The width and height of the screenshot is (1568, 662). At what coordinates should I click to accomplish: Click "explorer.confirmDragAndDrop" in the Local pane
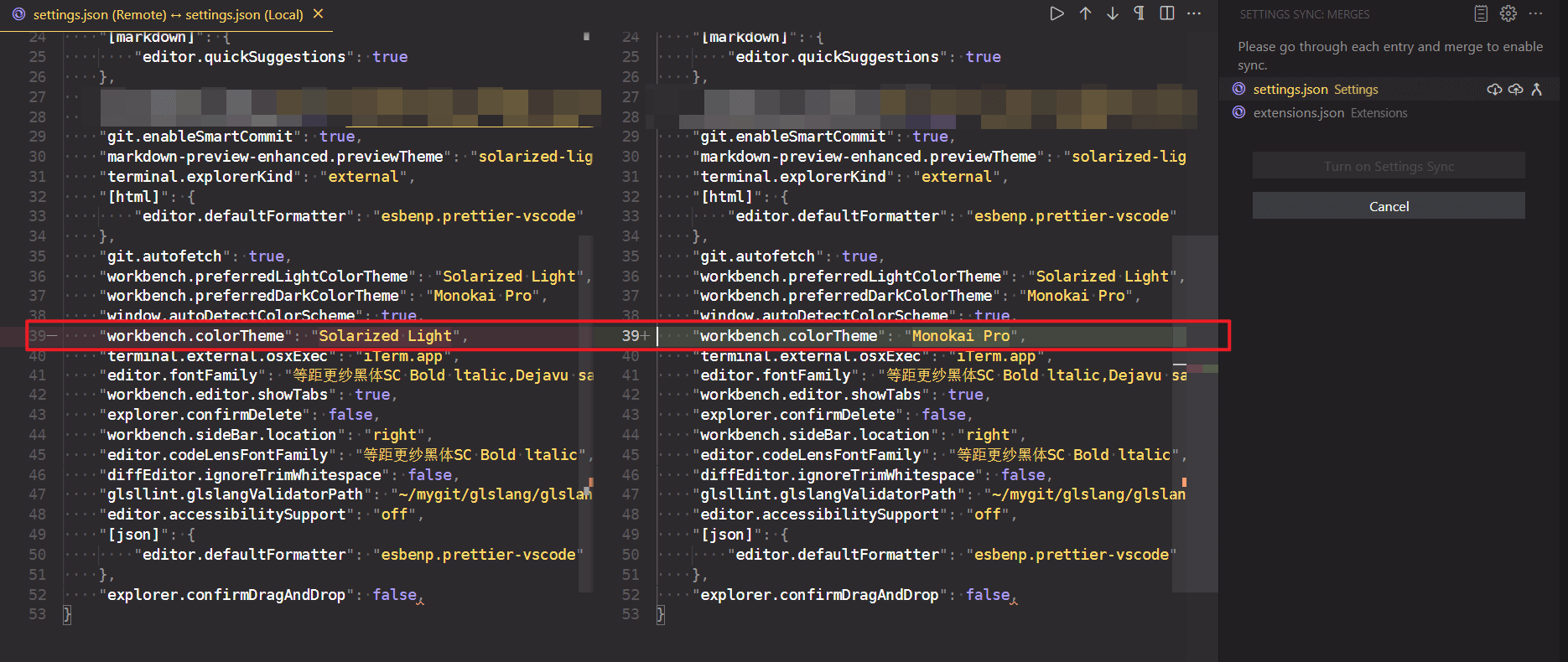click(x=820, y=595)
